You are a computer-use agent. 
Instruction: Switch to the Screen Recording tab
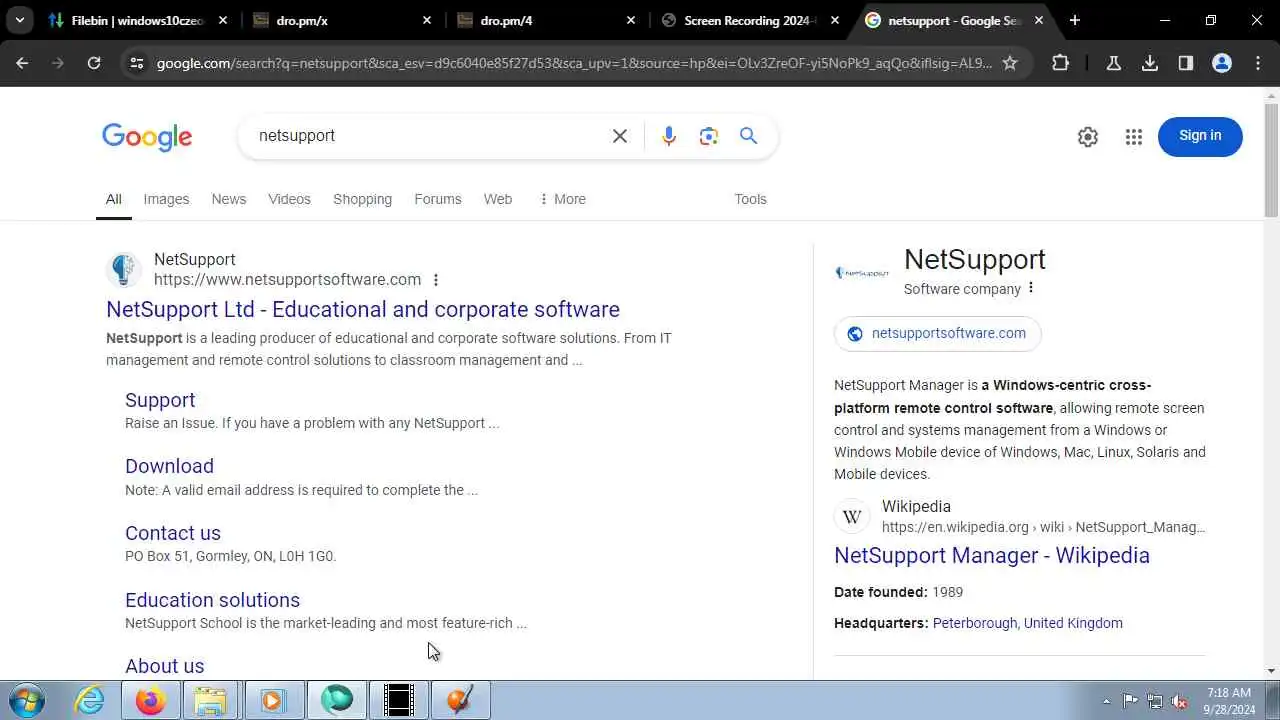(749, 20)
